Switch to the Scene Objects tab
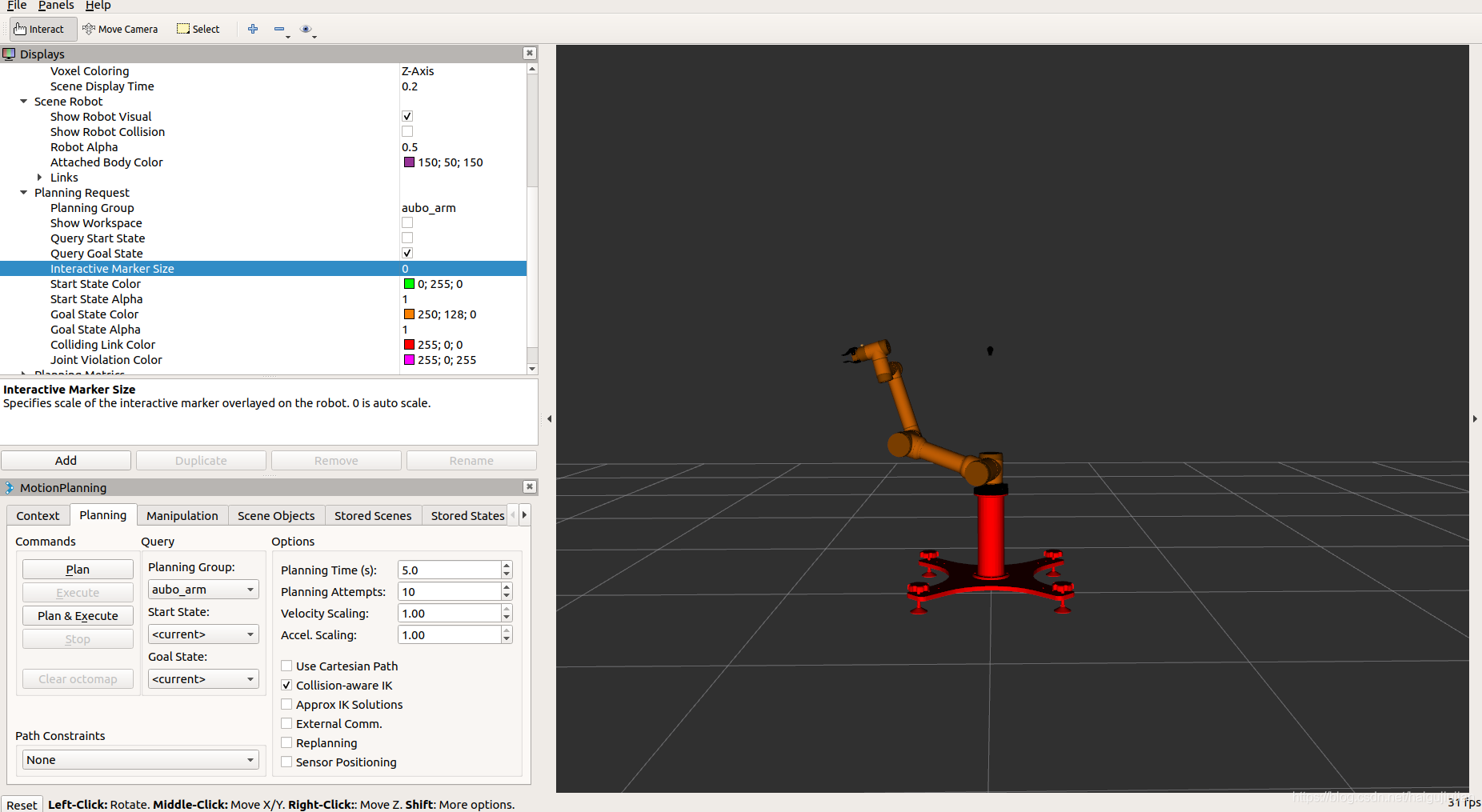 (x=276, y=516)
